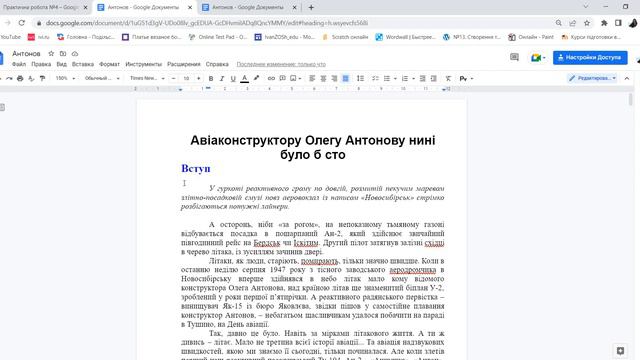Insert an image from toolbar
Viewport: 640px width, 360px height.
pyautogui.click(x=293, y=78)
